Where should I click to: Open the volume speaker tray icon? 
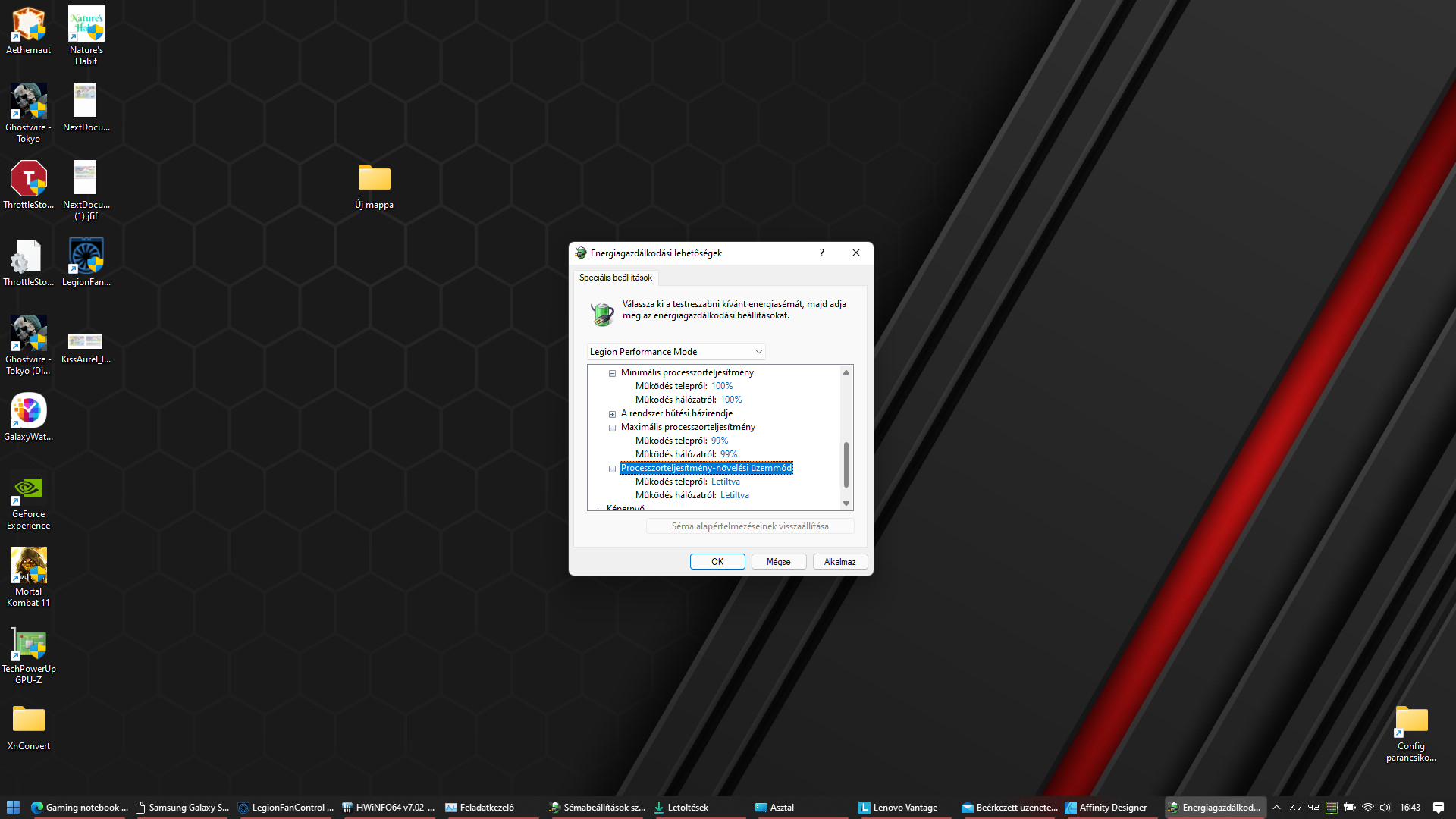pos(1385,807)
